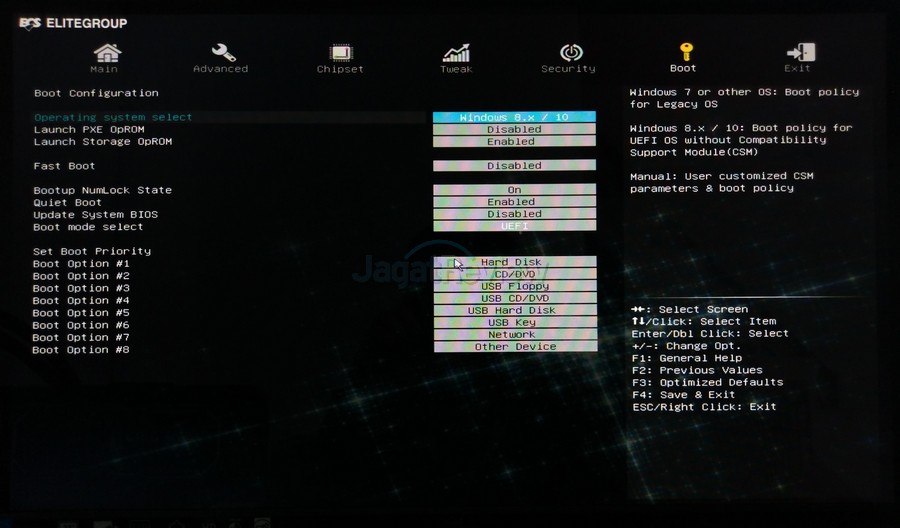This screenshot has width=900, height=528.
Task: Click the Exit door icon
Action: 800,52
